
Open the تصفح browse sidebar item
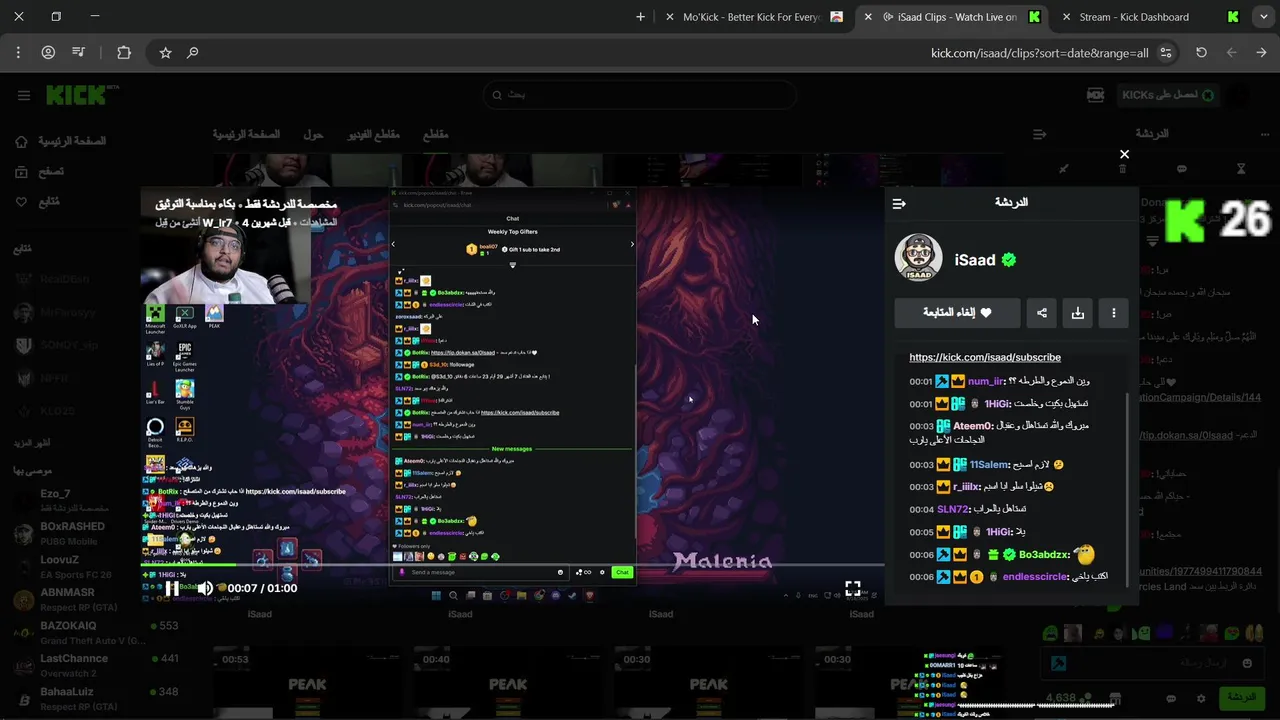pyautogui.click(x=40, y=172)
